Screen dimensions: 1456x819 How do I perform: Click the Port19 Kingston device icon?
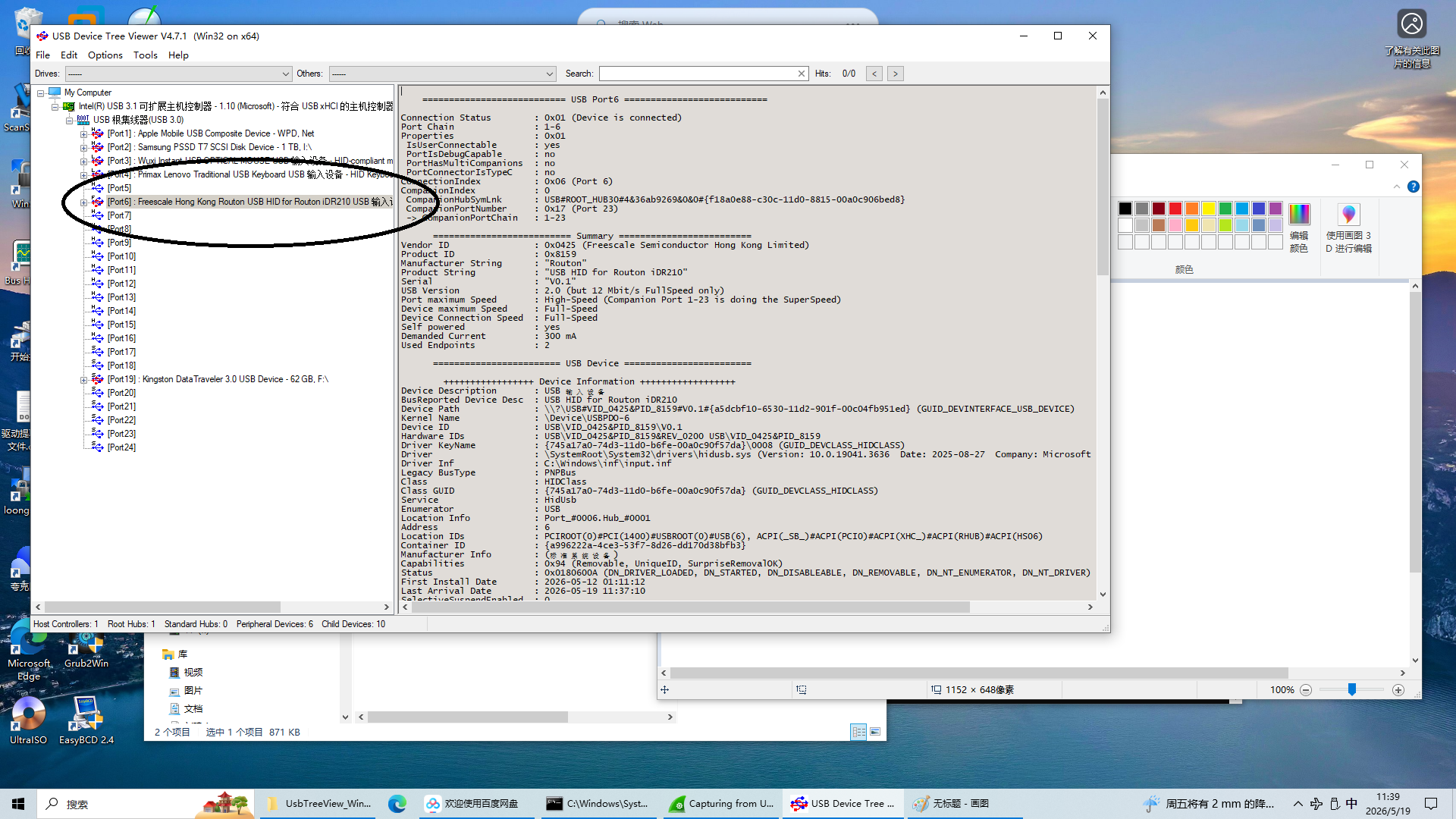click(98, 379)
